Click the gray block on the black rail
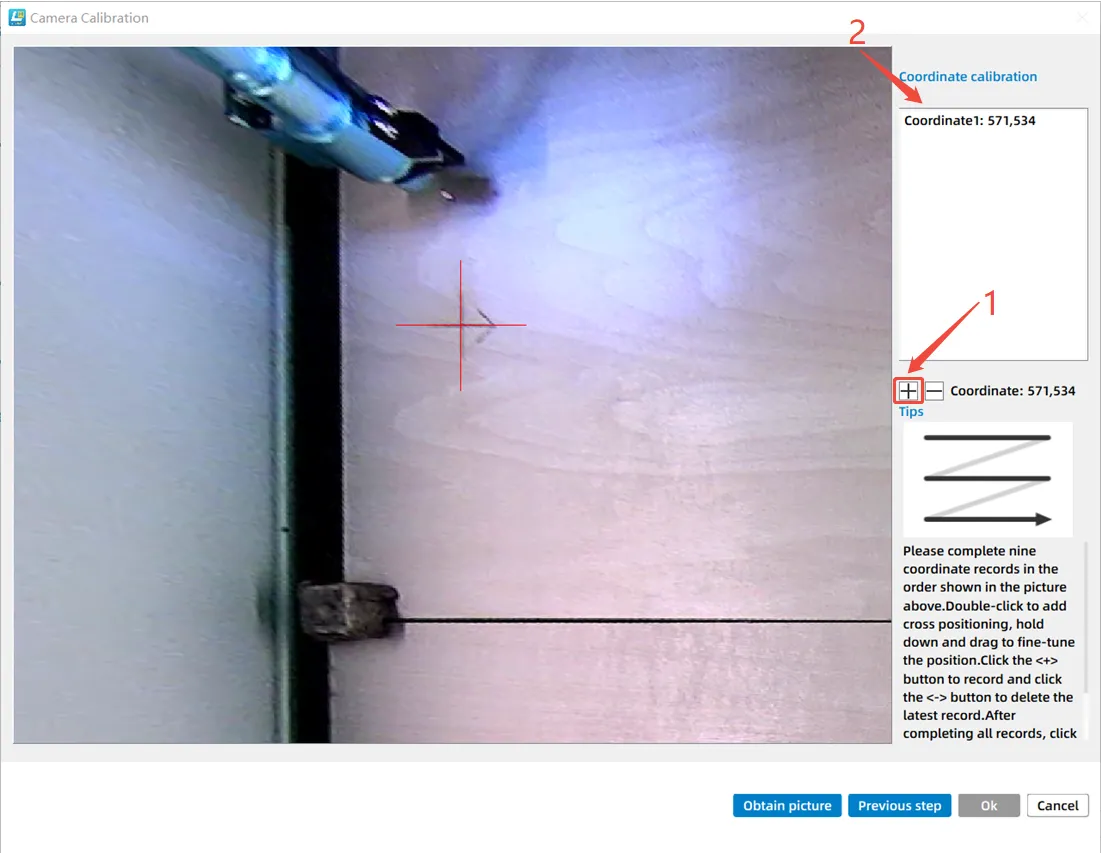 348,608
